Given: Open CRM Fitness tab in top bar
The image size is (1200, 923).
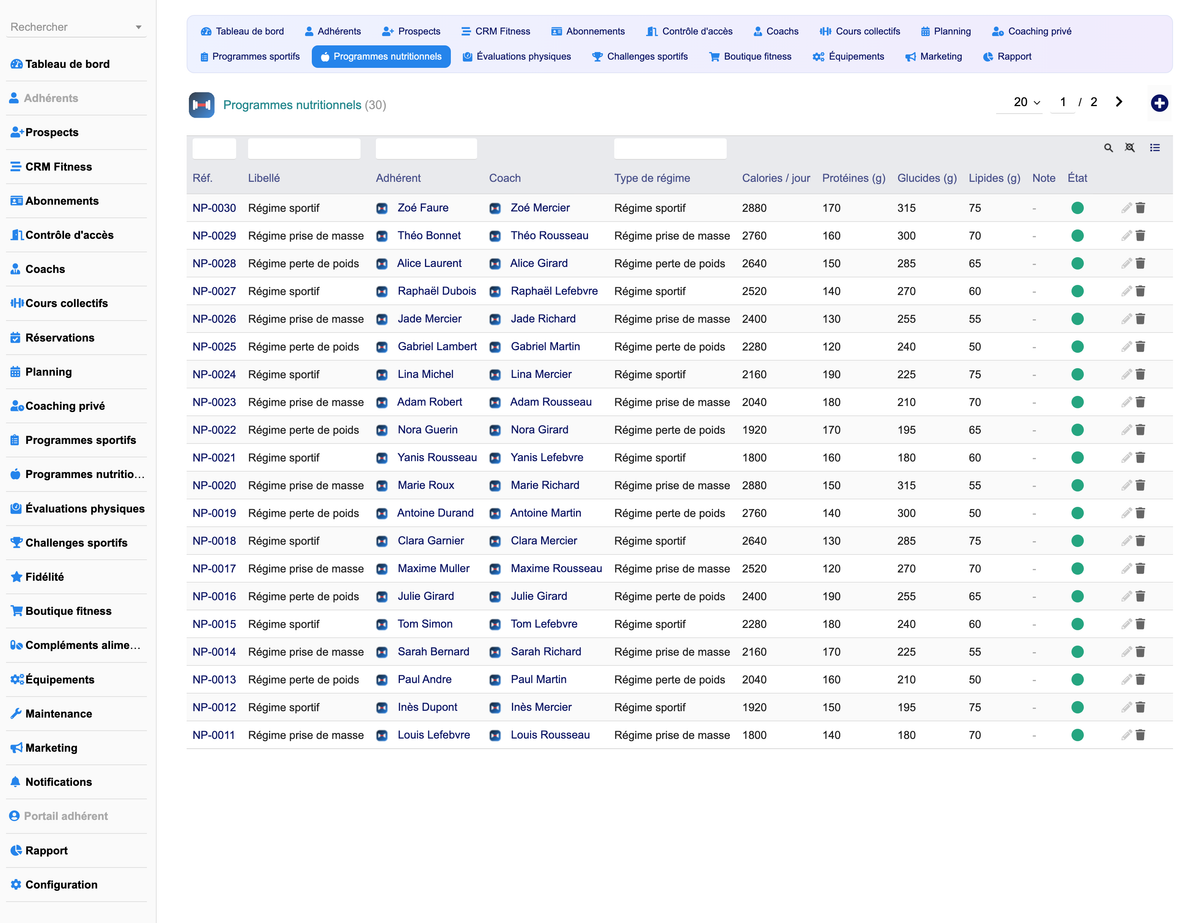Looking at the screenshot, I should tap(496, 31).
